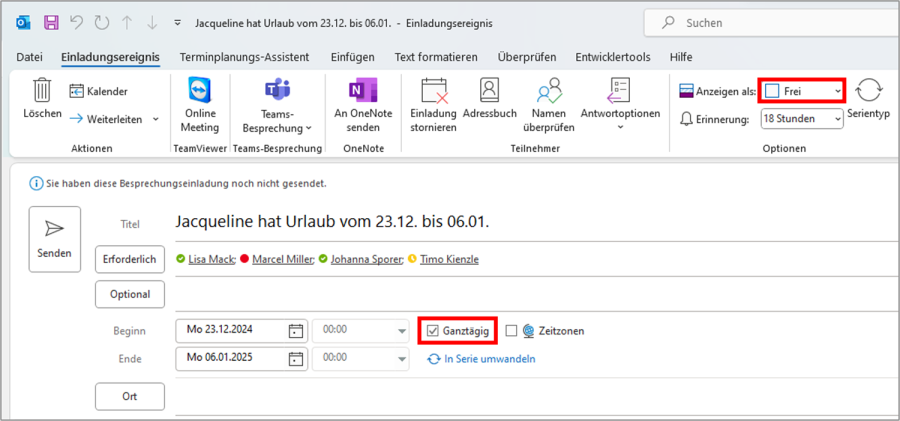The height and width of the screenshot is (421, 900).
Task: Click the Ort location button
Action: coord(130,396)
